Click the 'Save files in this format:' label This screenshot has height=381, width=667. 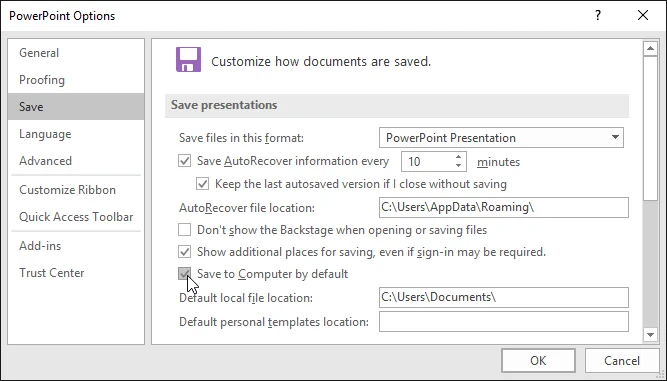tap(242, 138)
